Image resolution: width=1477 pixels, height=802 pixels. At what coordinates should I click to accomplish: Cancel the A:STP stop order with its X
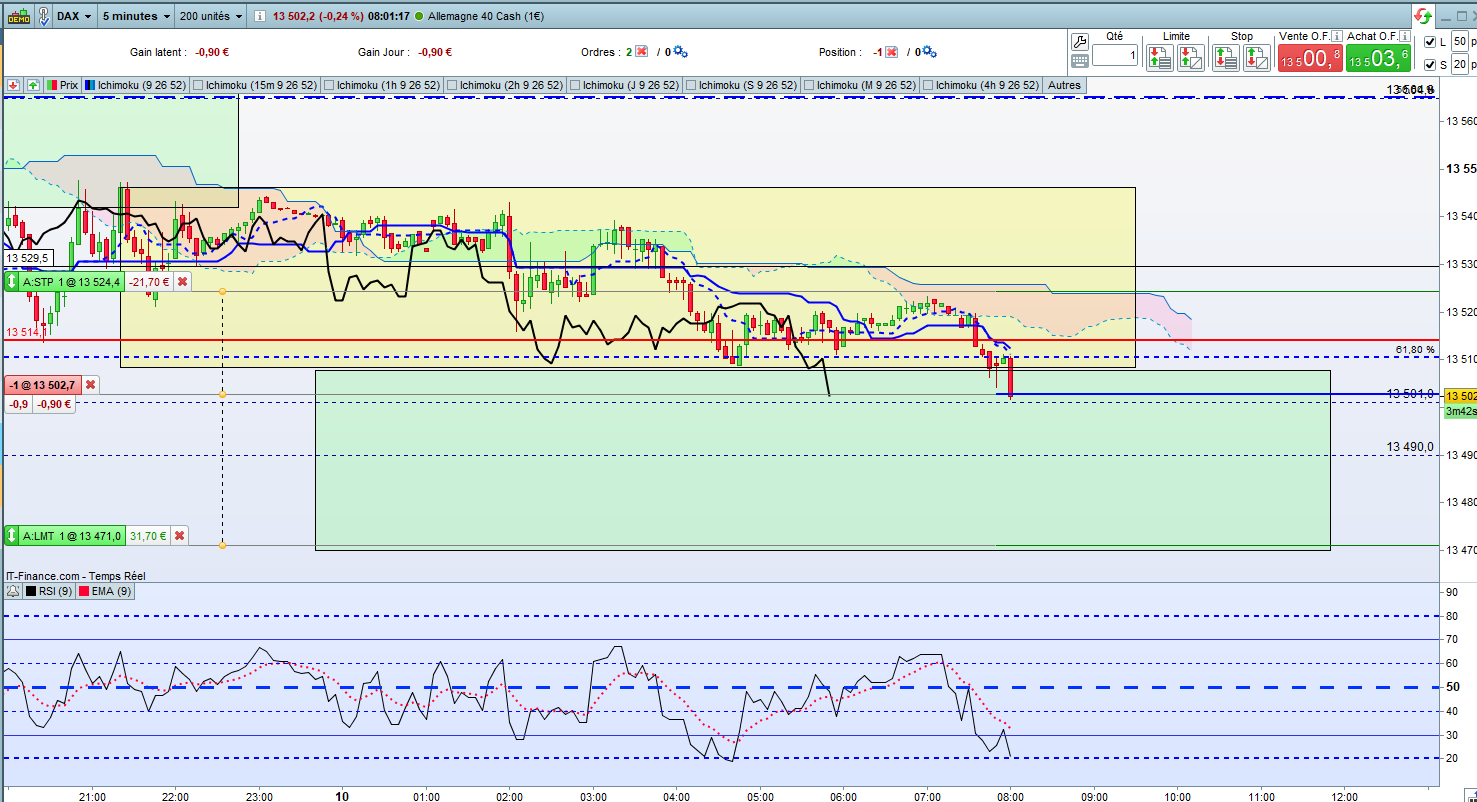[x=182, y=282]
